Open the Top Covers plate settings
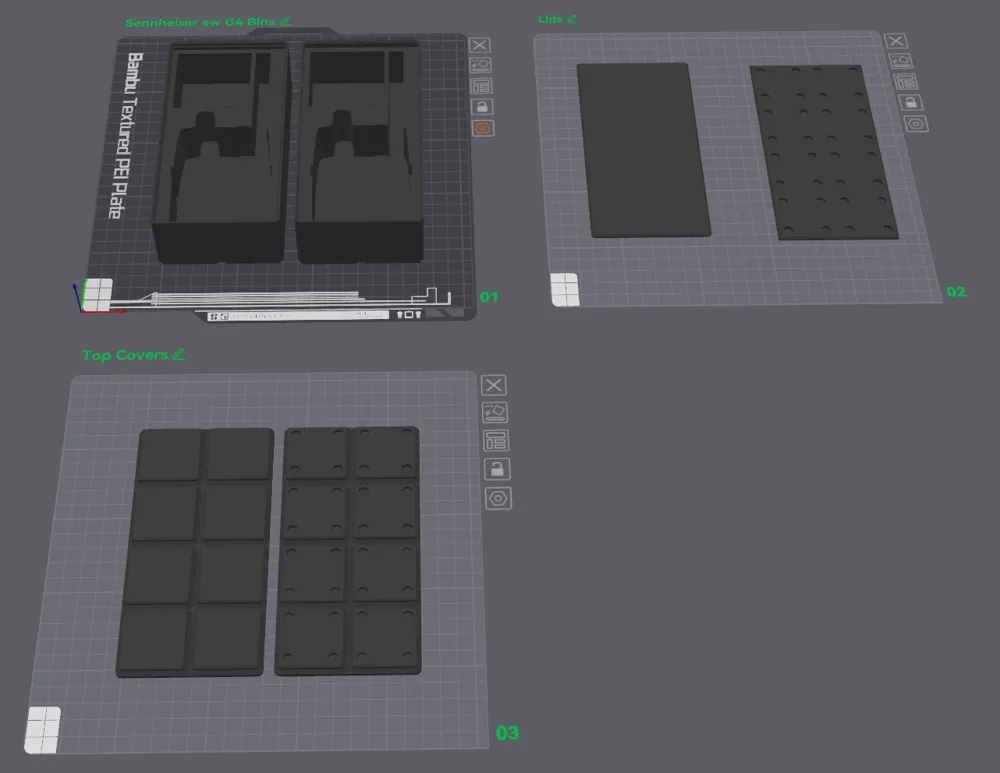This screenshot has height=773, width=1000. pyautogui.click(x=499, y=498)
